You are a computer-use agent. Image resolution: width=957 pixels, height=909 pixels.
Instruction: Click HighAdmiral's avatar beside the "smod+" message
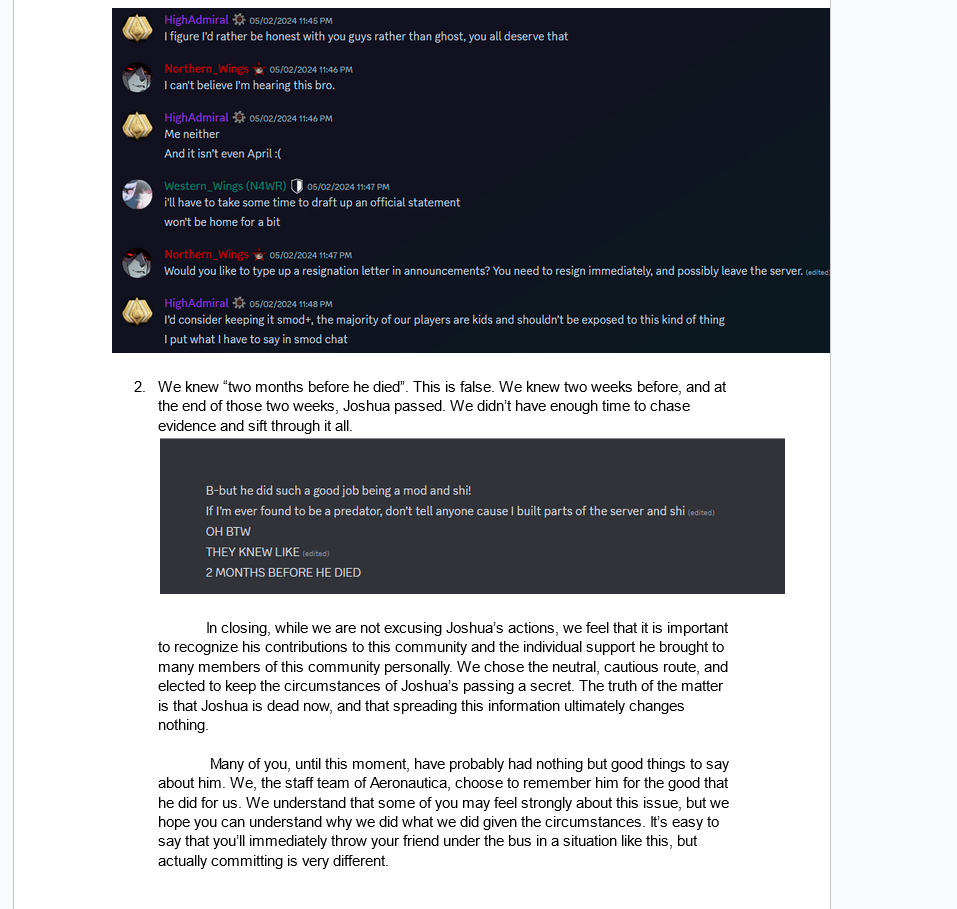(x=137, y=311)
